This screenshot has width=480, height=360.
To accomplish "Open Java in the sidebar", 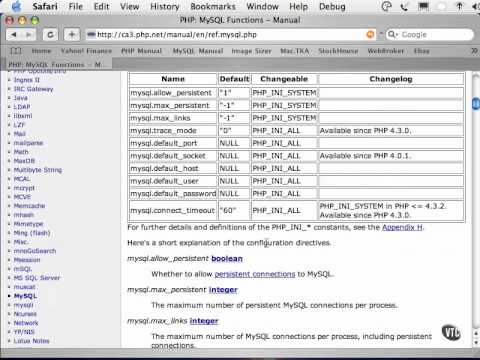I will click(x=21, y=98).
